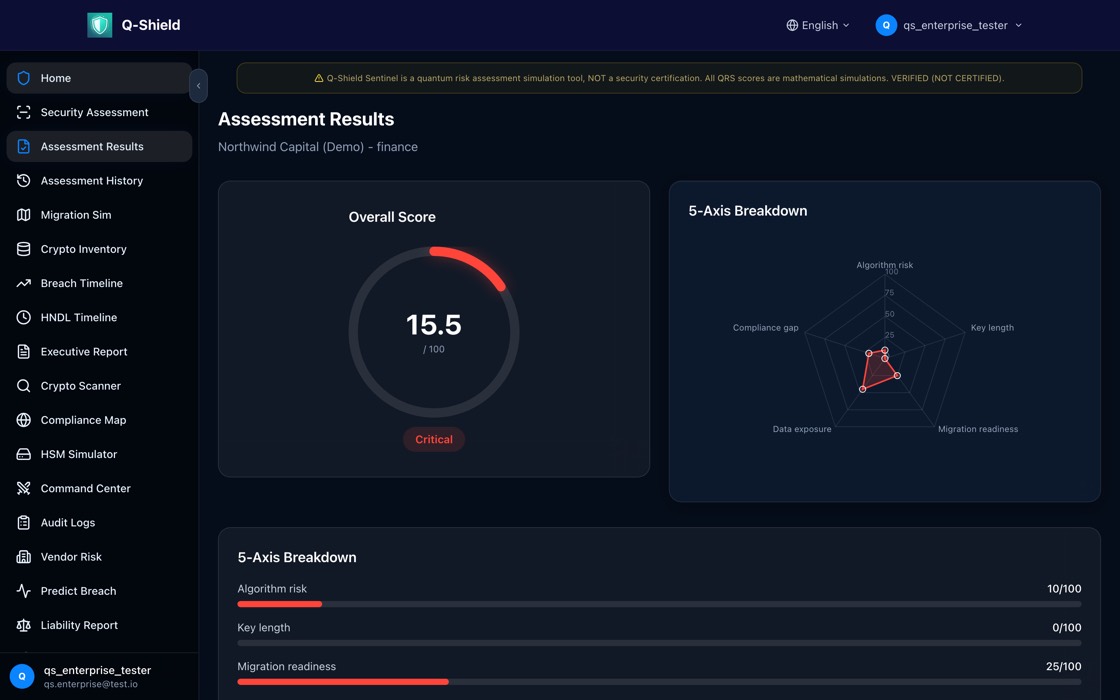
Task: Click the 25/100 Migration readiness value
Action: point(1064,666)
